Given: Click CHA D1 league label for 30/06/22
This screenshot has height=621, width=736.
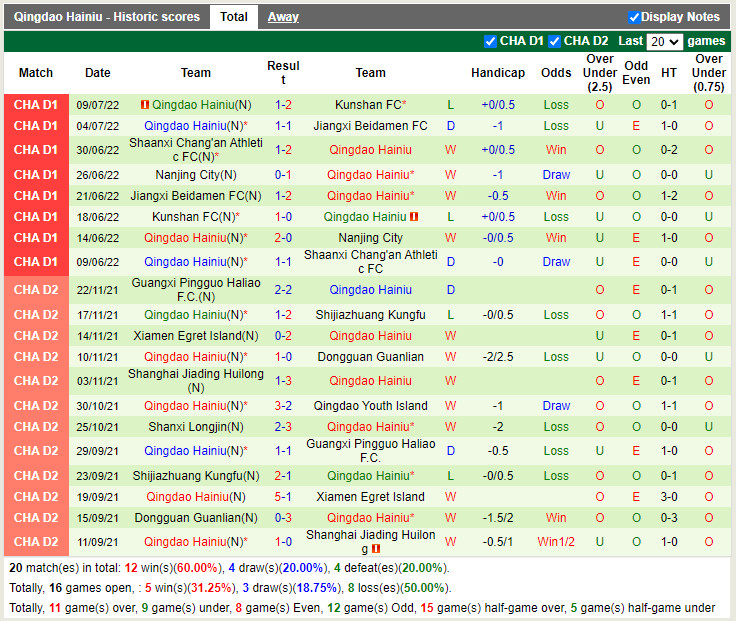Looking at the screenshot, I should click(x=36, y=150).
